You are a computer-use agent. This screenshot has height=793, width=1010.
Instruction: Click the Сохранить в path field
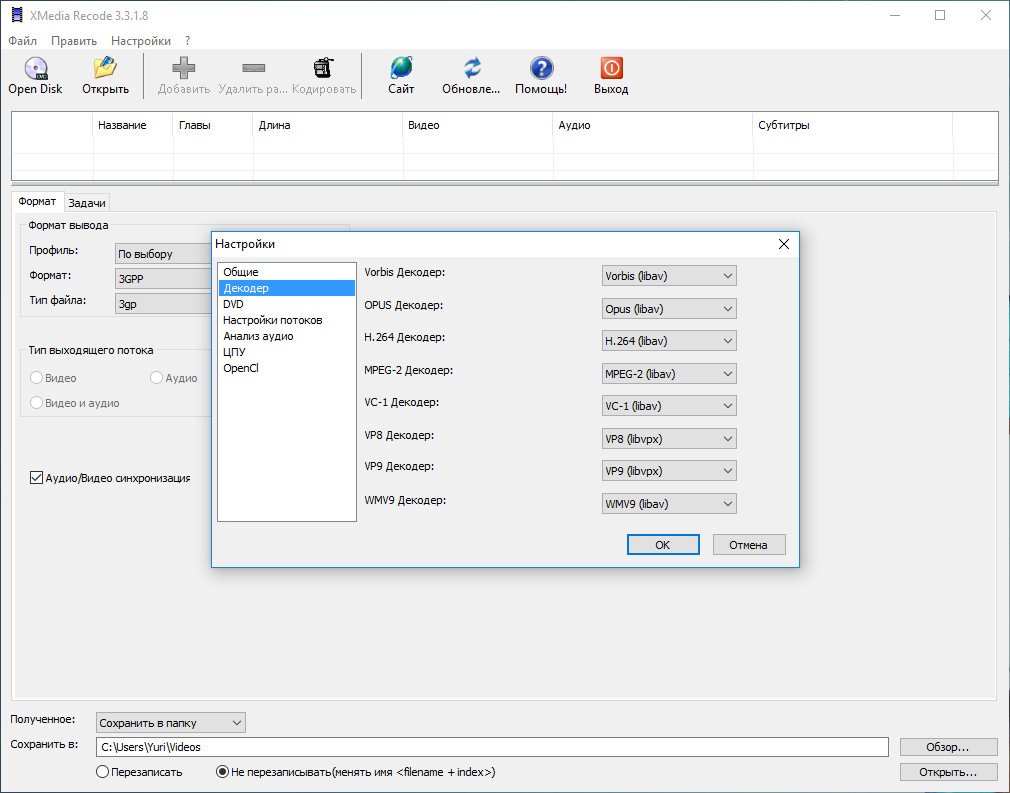(x=492, y=747)
